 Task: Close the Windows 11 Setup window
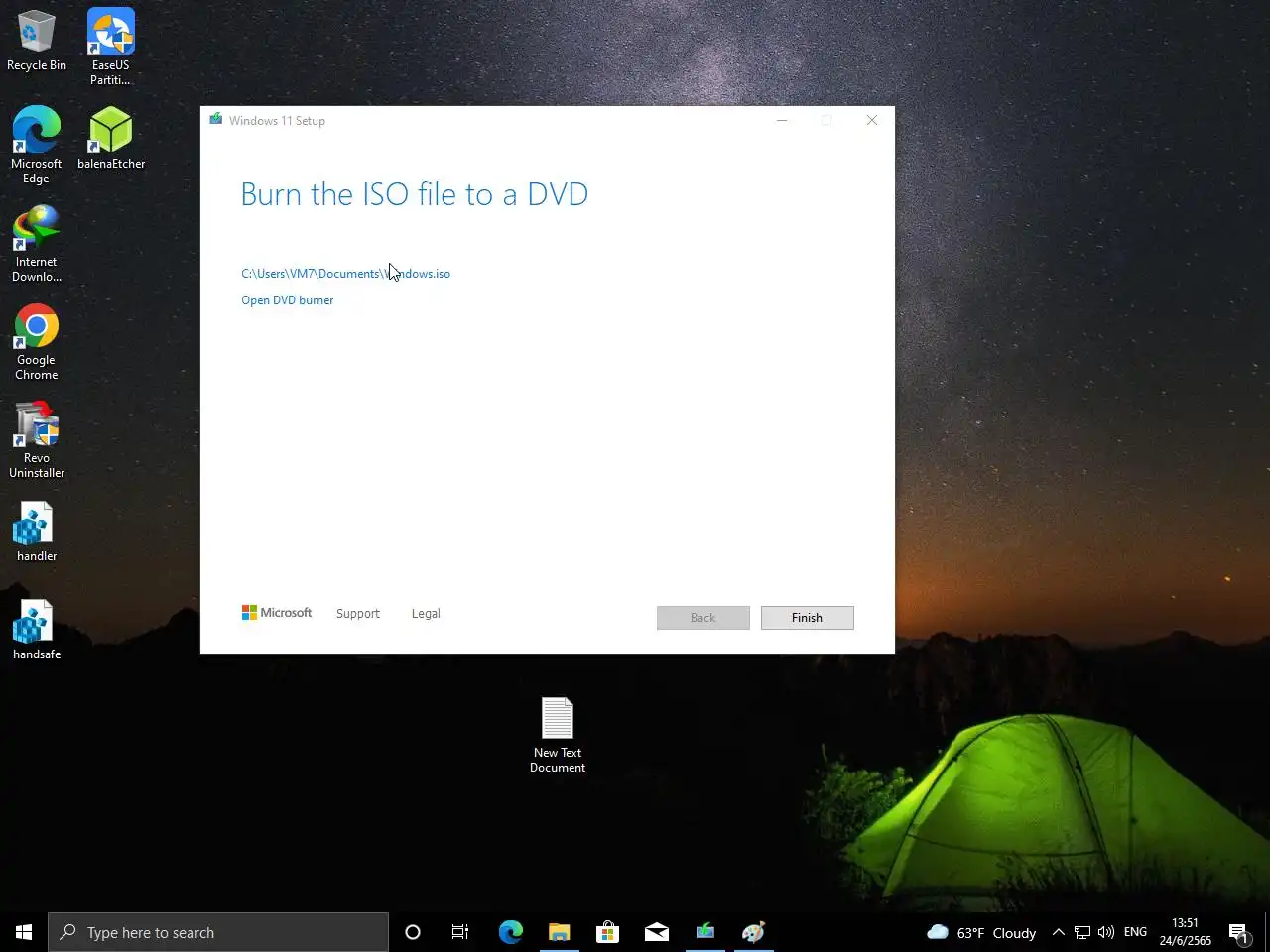(x=872, y=121)
